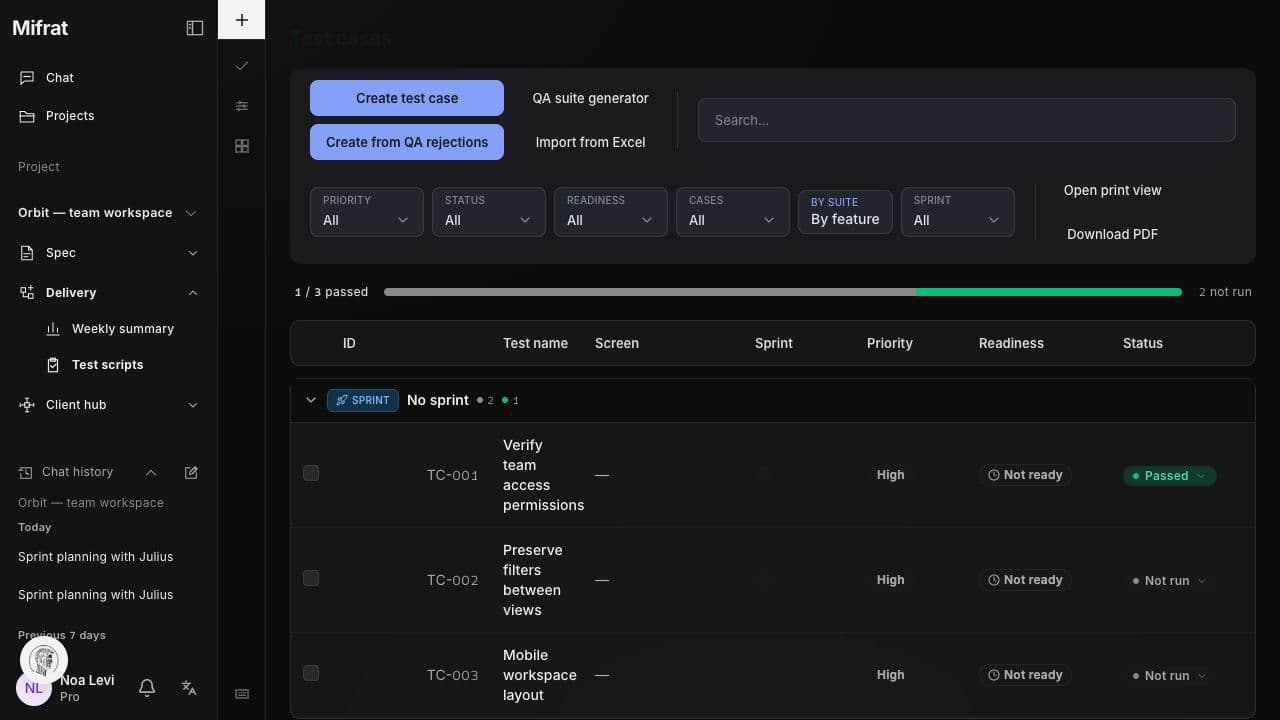1280x720 pixels.
Task: Open the Priority filter dropdown
Action: coord(367,212)
